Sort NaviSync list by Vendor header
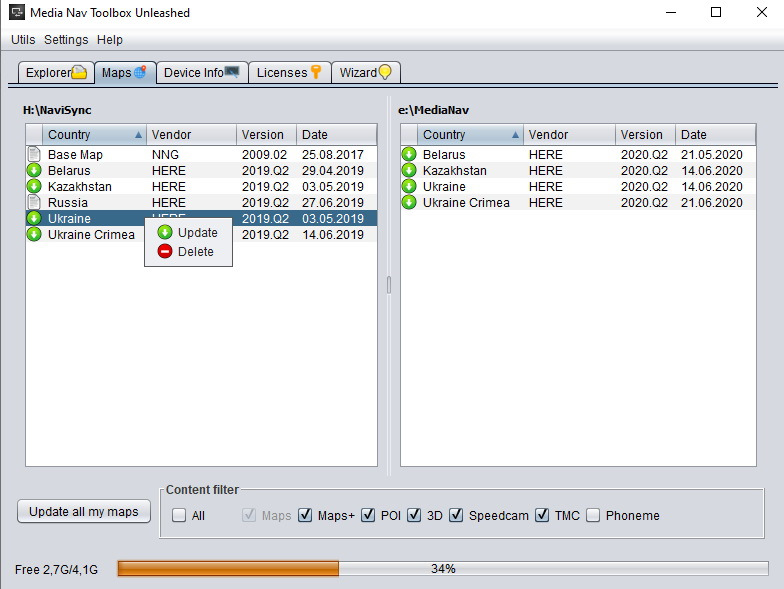The width and height of the screenshot is (784, 589). [192, 134]
